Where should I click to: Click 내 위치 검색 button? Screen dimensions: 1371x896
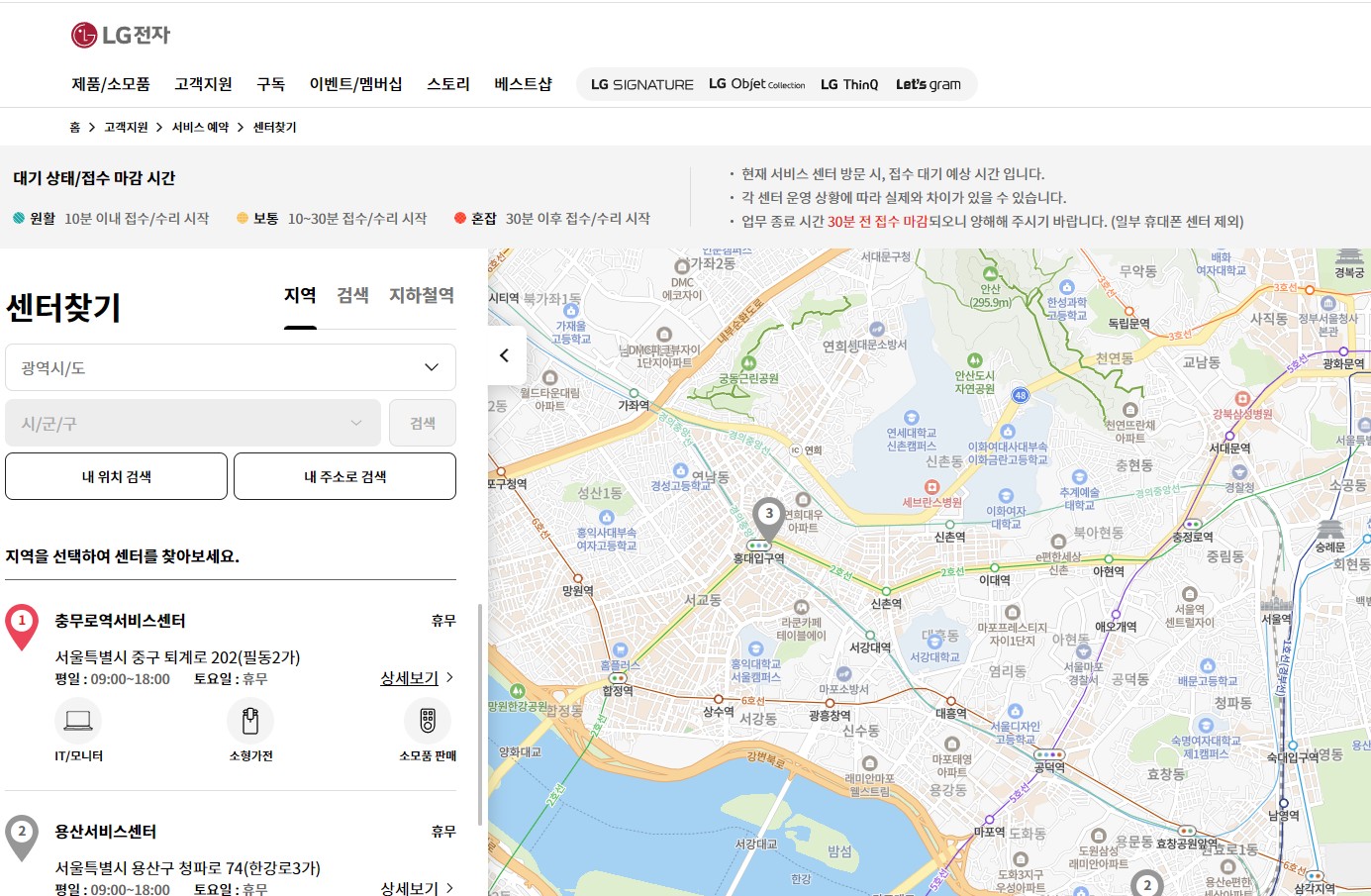point(116,476)
